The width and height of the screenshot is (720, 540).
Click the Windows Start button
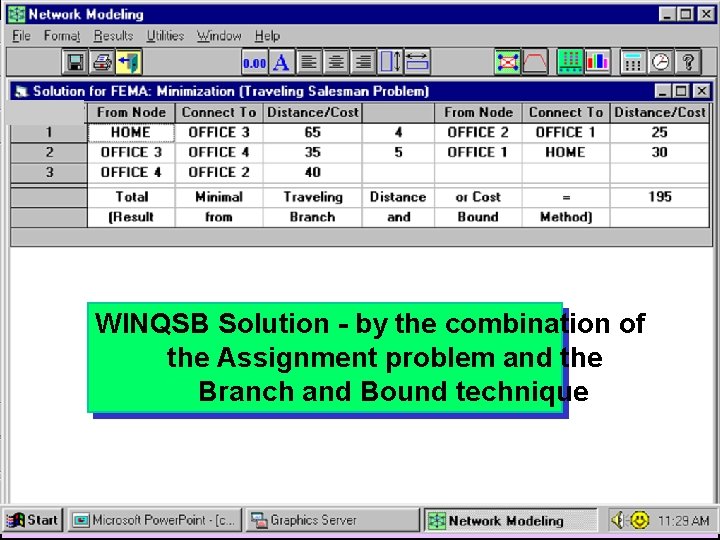coord(32,520)
